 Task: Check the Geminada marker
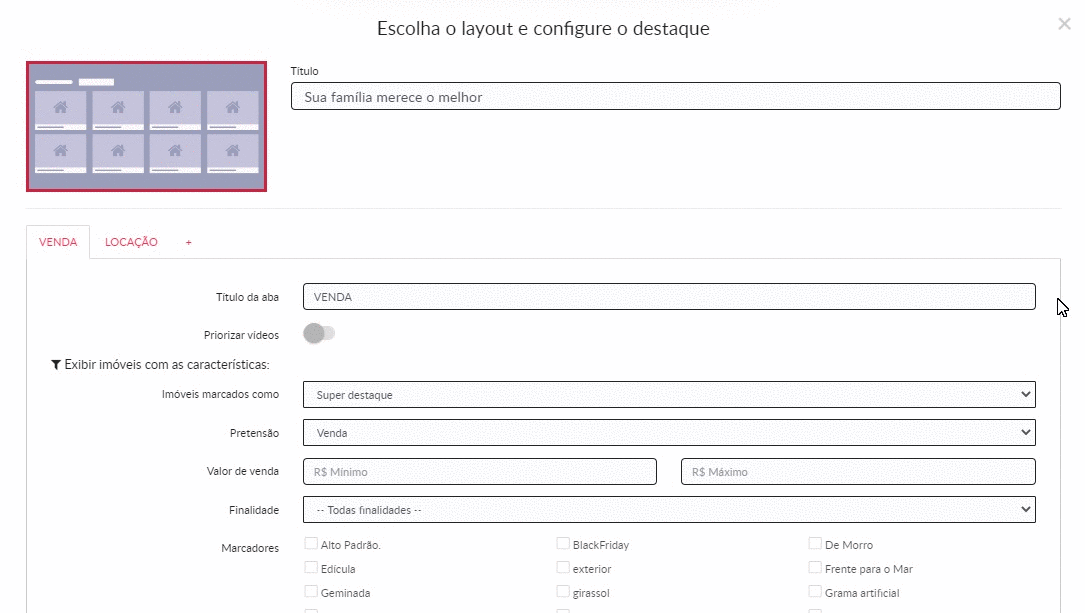(311, 592)
